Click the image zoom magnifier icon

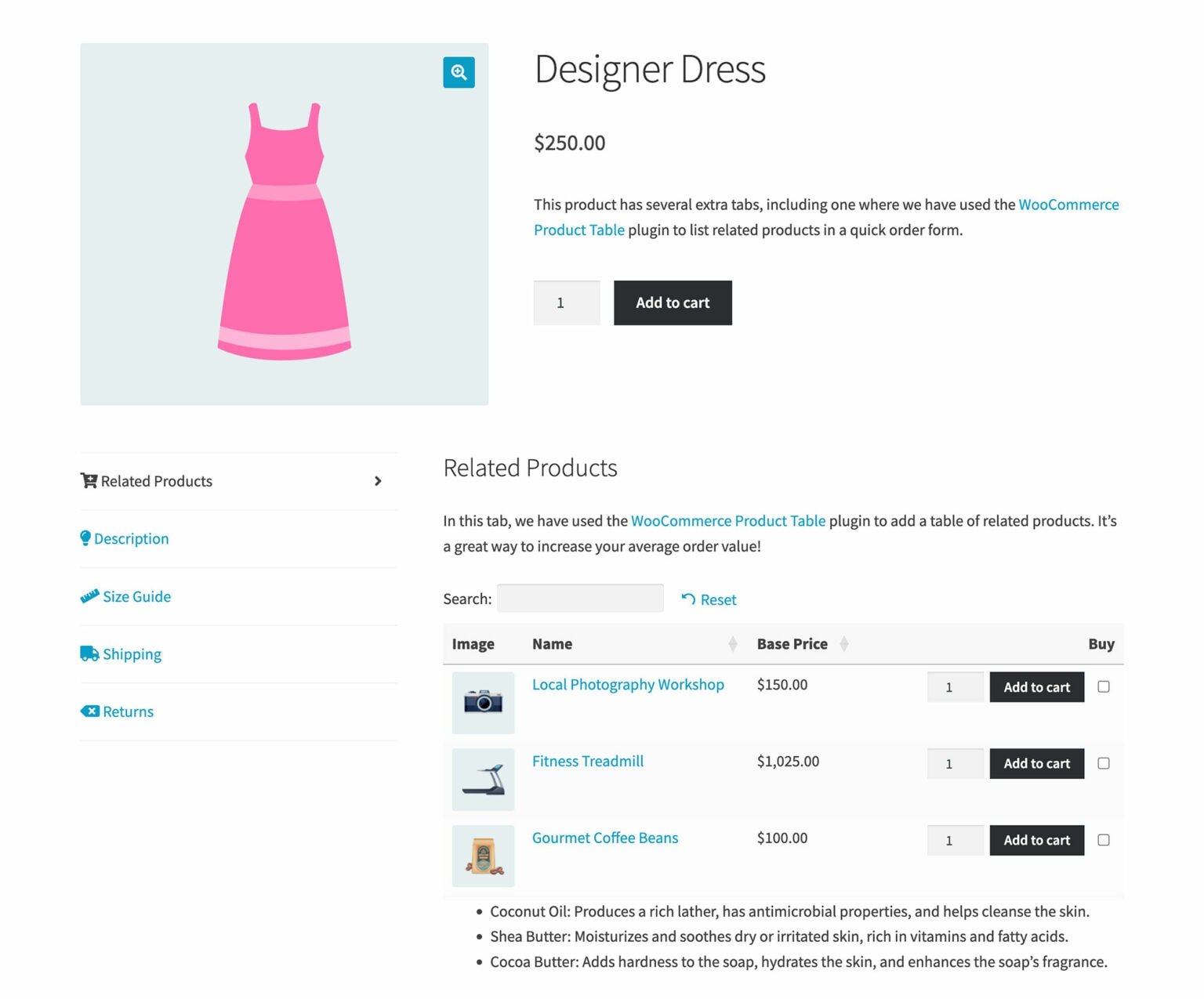point(459,72)
